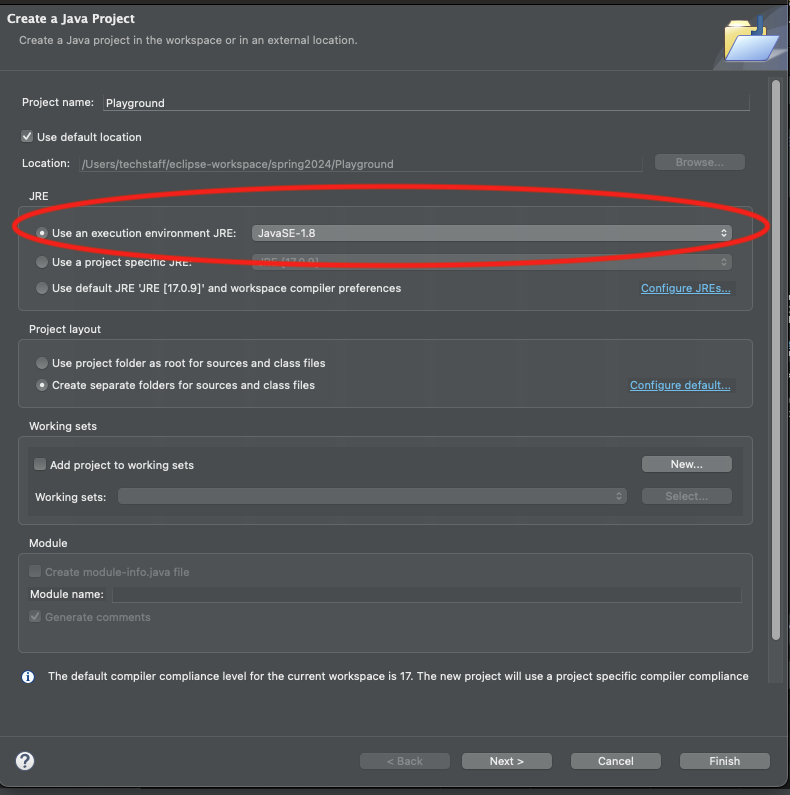Click the Project name text field
The height and width of the screenshot is (795, 790).
pyautogui.click(x=425, y=103)
